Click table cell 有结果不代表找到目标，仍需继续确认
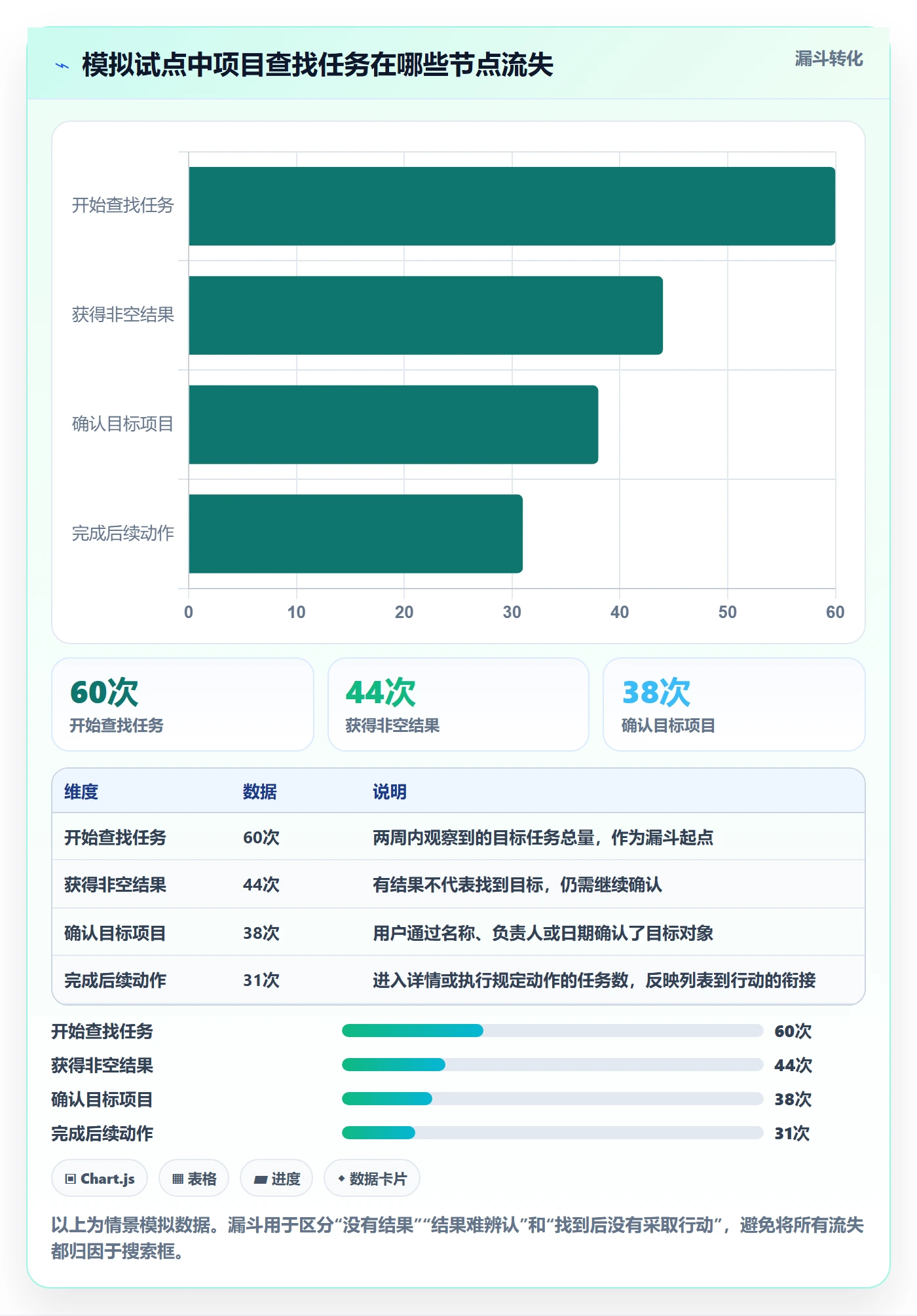Viewport: 917px width, 1316px height. pos(517,885)
